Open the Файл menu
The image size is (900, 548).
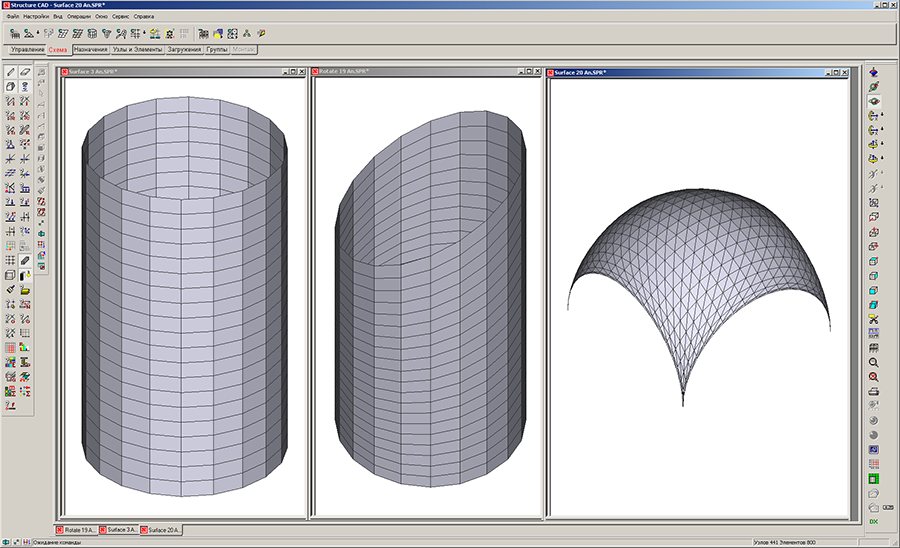11,17
